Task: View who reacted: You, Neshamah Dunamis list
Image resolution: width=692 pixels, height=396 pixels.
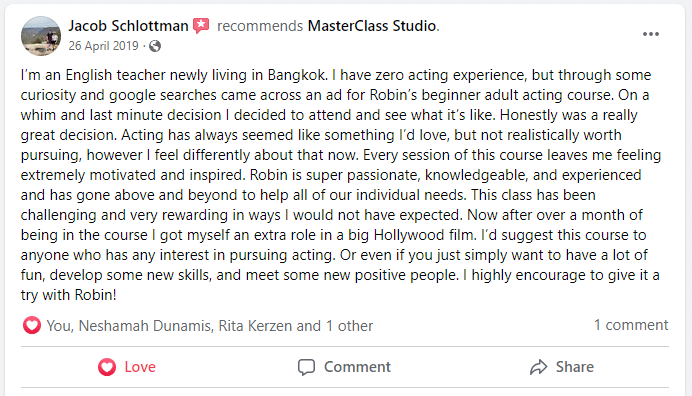Action: click(210, 326)
